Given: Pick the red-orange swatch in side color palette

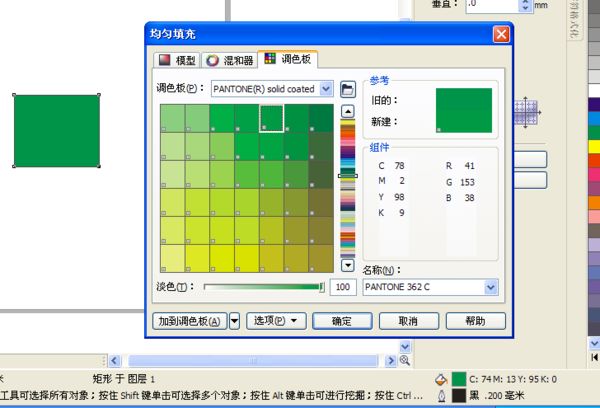Looking at the screenshot, I should point(594,160).
